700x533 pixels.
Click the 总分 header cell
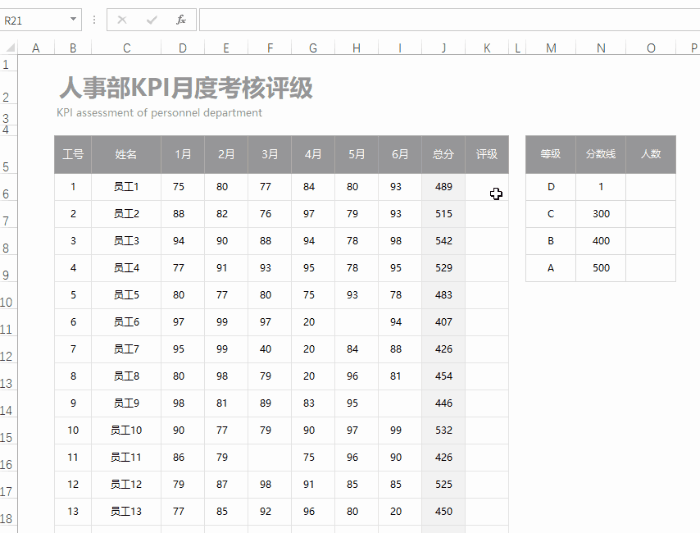(443, 154)
